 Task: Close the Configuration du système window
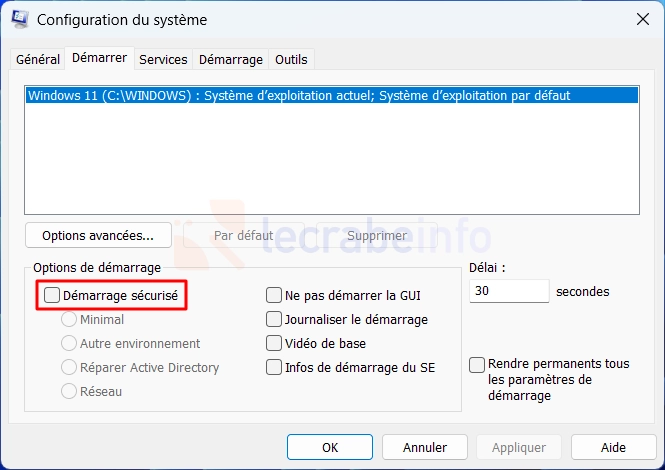click(x=643, y=19)
